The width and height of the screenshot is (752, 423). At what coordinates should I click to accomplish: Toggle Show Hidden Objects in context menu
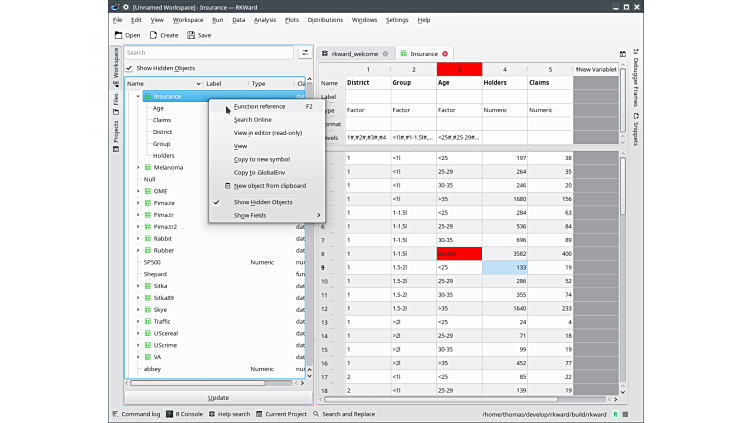click(x=262, y=202)
